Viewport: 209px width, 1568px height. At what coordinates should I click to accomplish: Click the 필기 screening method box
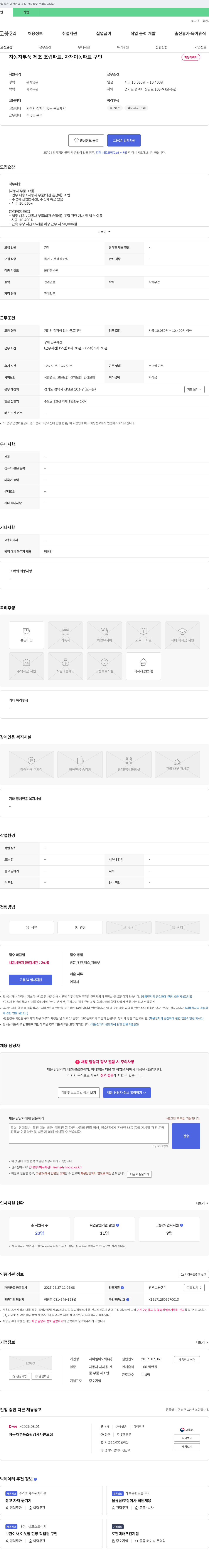129,928
